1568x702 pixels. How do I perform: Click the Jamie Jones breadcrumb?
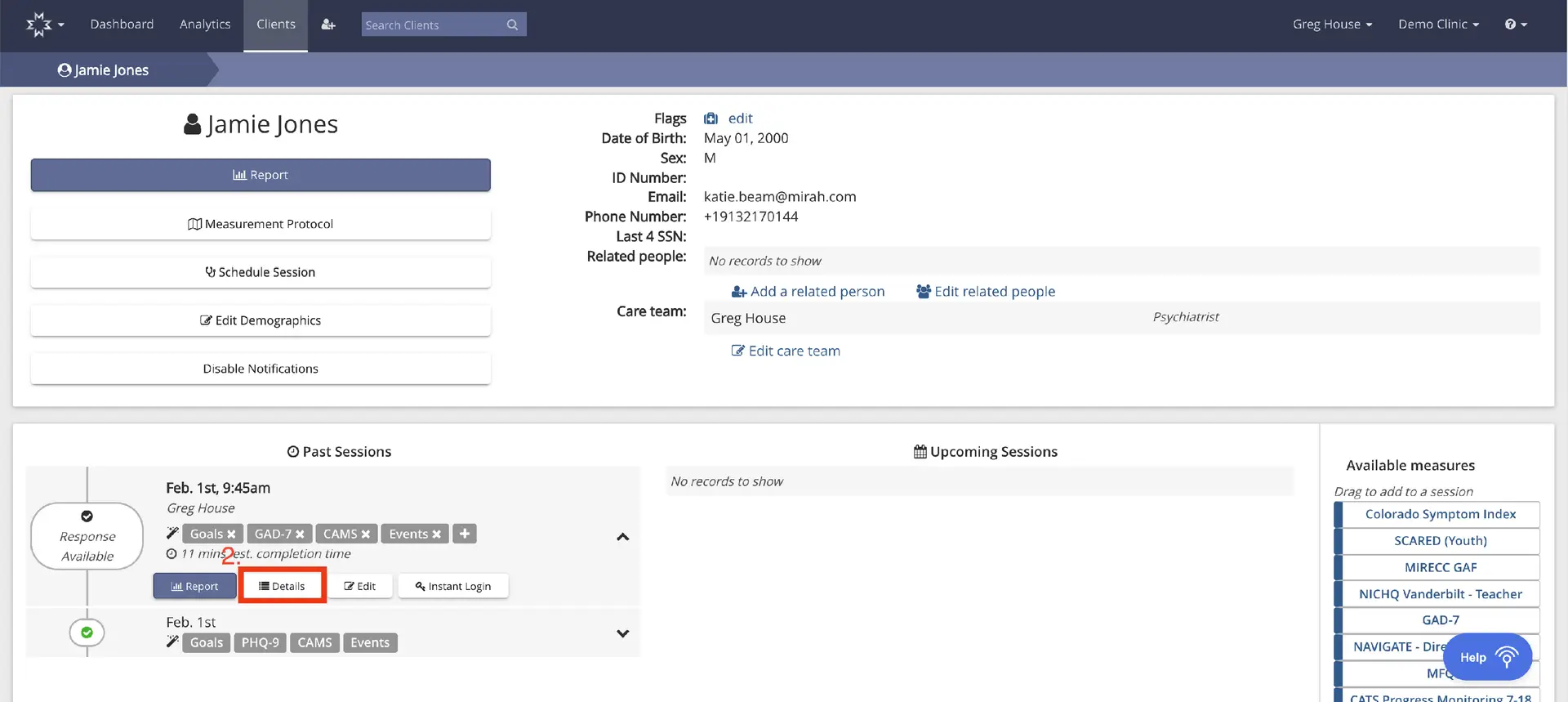click(104, 70)
